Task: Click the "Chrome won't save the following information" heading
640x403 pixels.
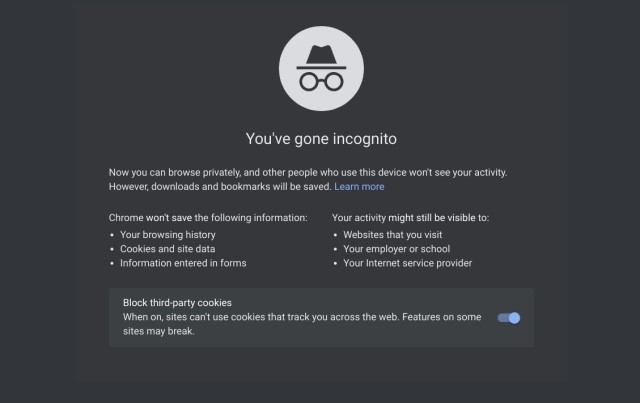Action: pos(207,217)
